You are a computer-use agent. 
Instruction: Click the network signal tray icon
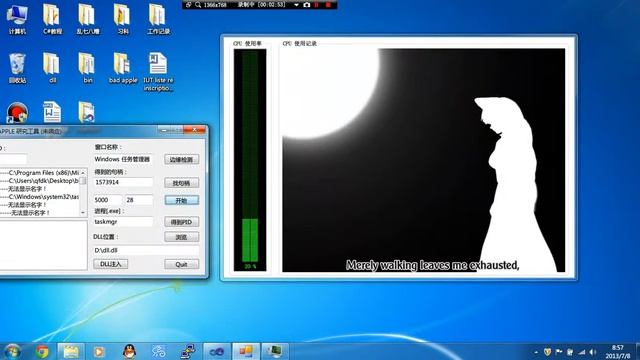581,352
